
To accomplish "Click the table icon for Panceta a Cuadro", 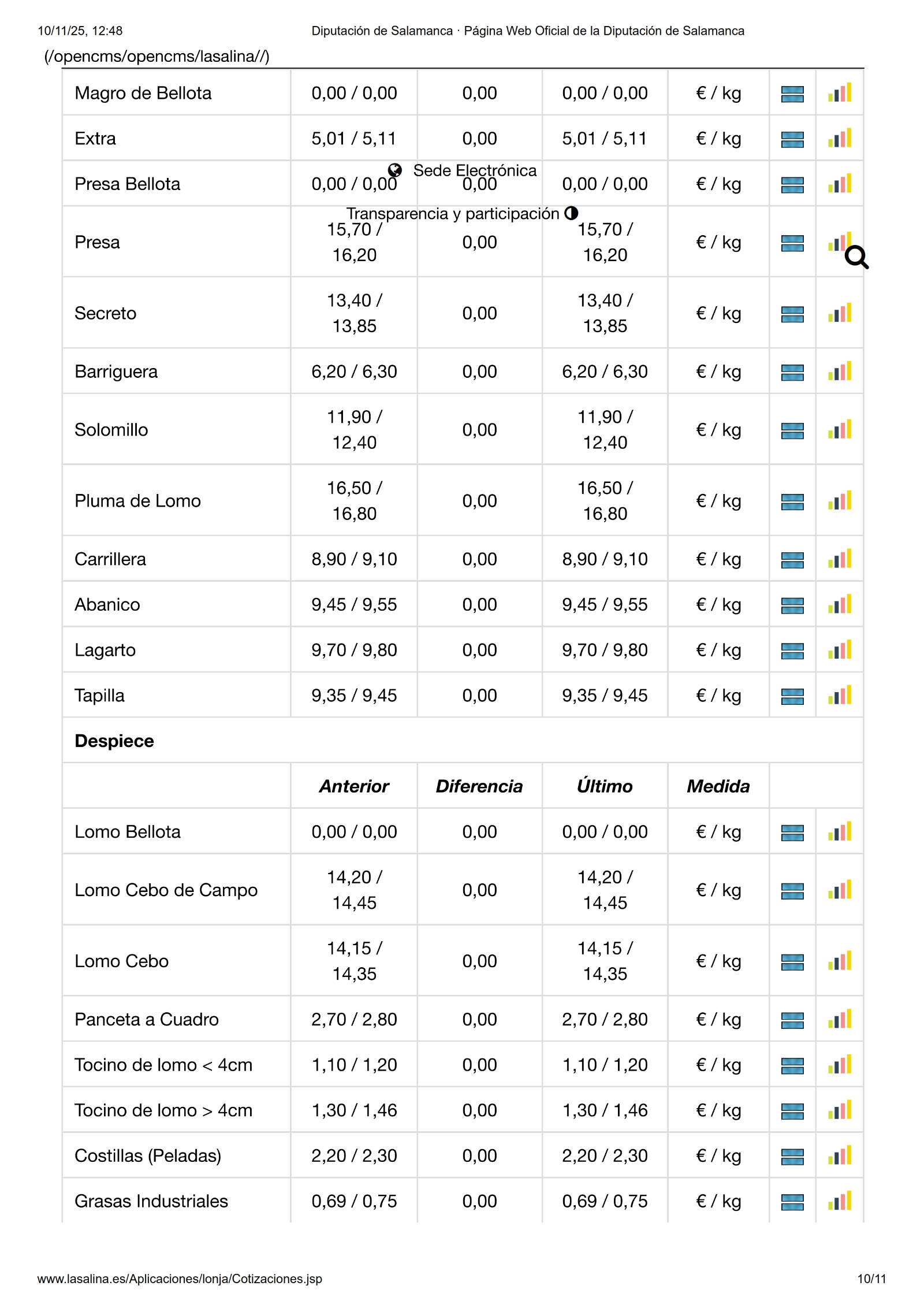I will click(x=792, y=1020).
